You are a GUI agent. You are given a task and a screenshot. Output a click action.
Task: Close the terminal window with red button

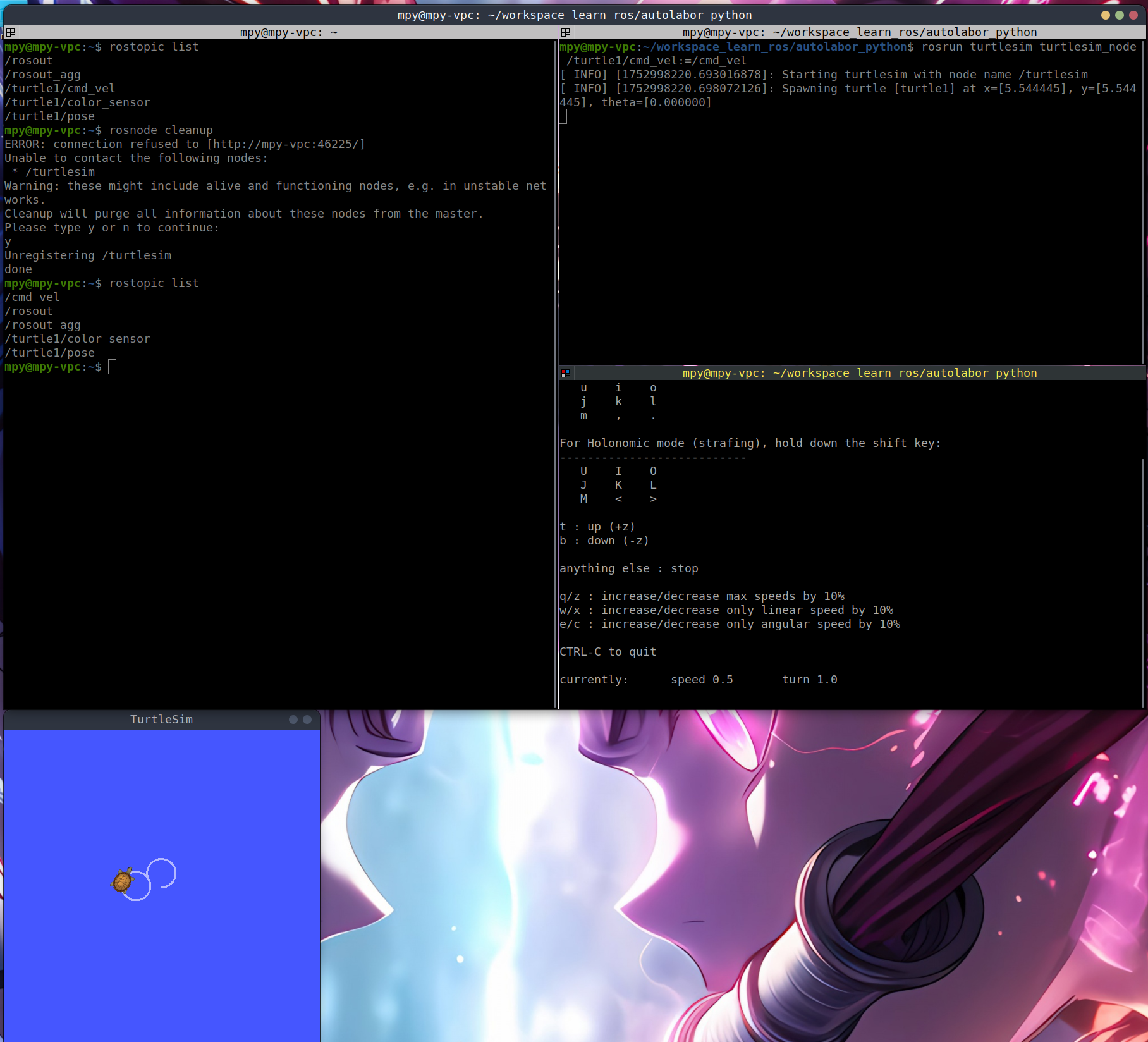click(1133, 15)
